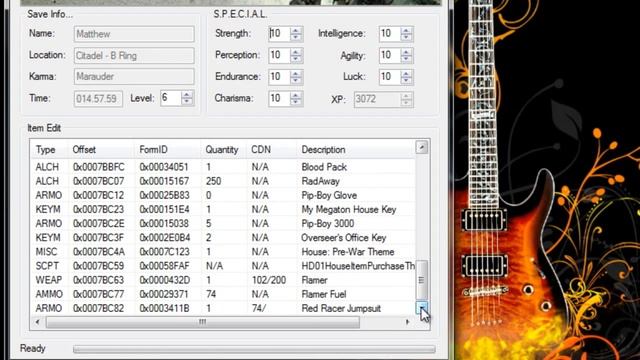Select the Flamer weapon row
Image resolution: width=640 pixels, height=360 pixels.
click(223, 280)
